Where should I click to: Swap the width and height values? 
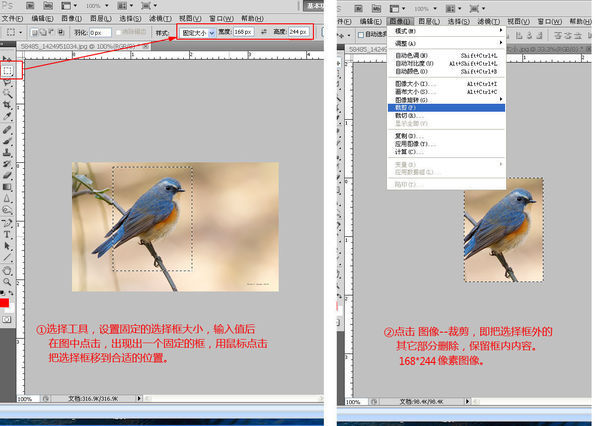click(264, 32)
